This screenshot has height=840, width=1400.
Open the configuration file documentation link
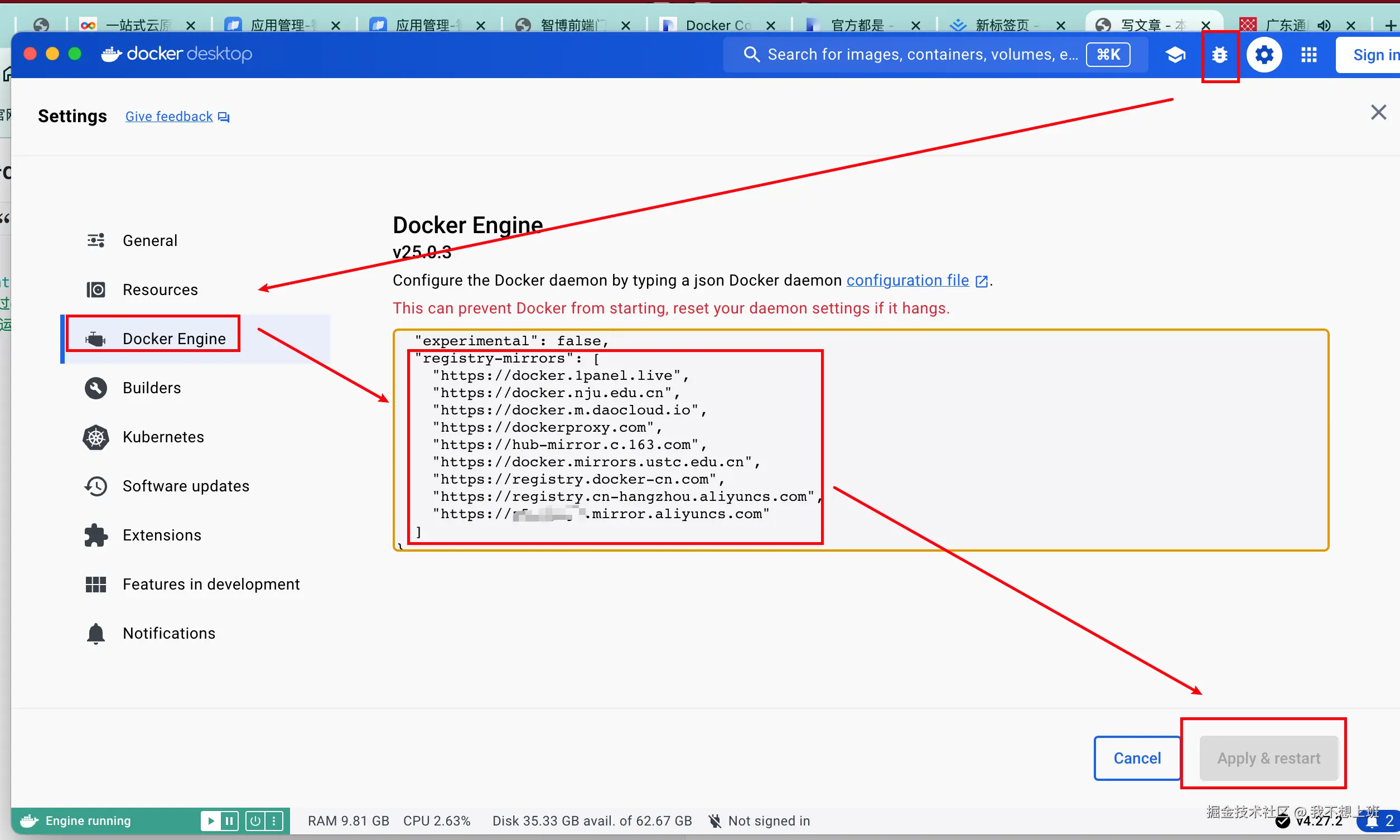point(907,281)
